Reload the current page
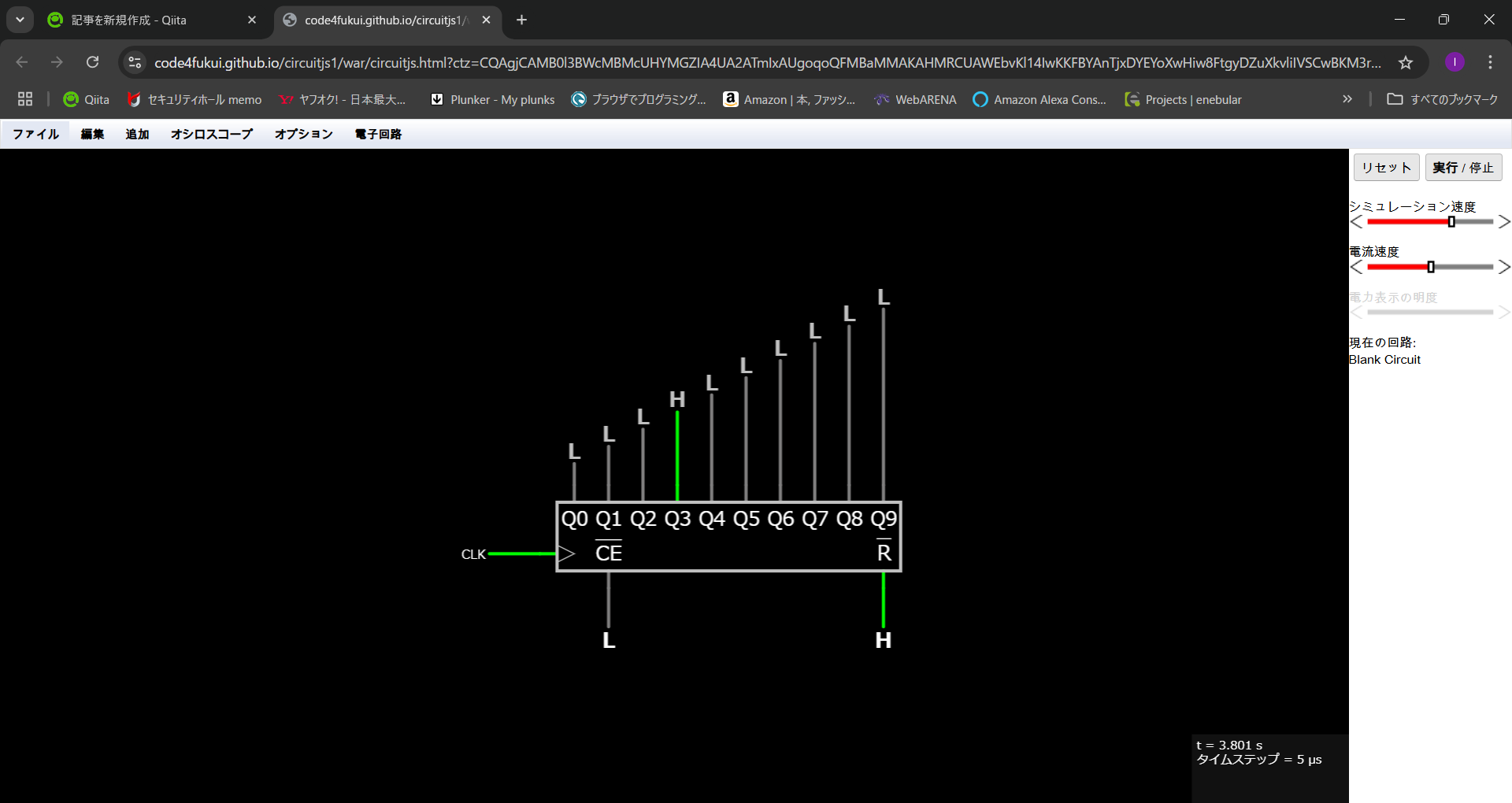1512x803 pixels. pos(92,62)
